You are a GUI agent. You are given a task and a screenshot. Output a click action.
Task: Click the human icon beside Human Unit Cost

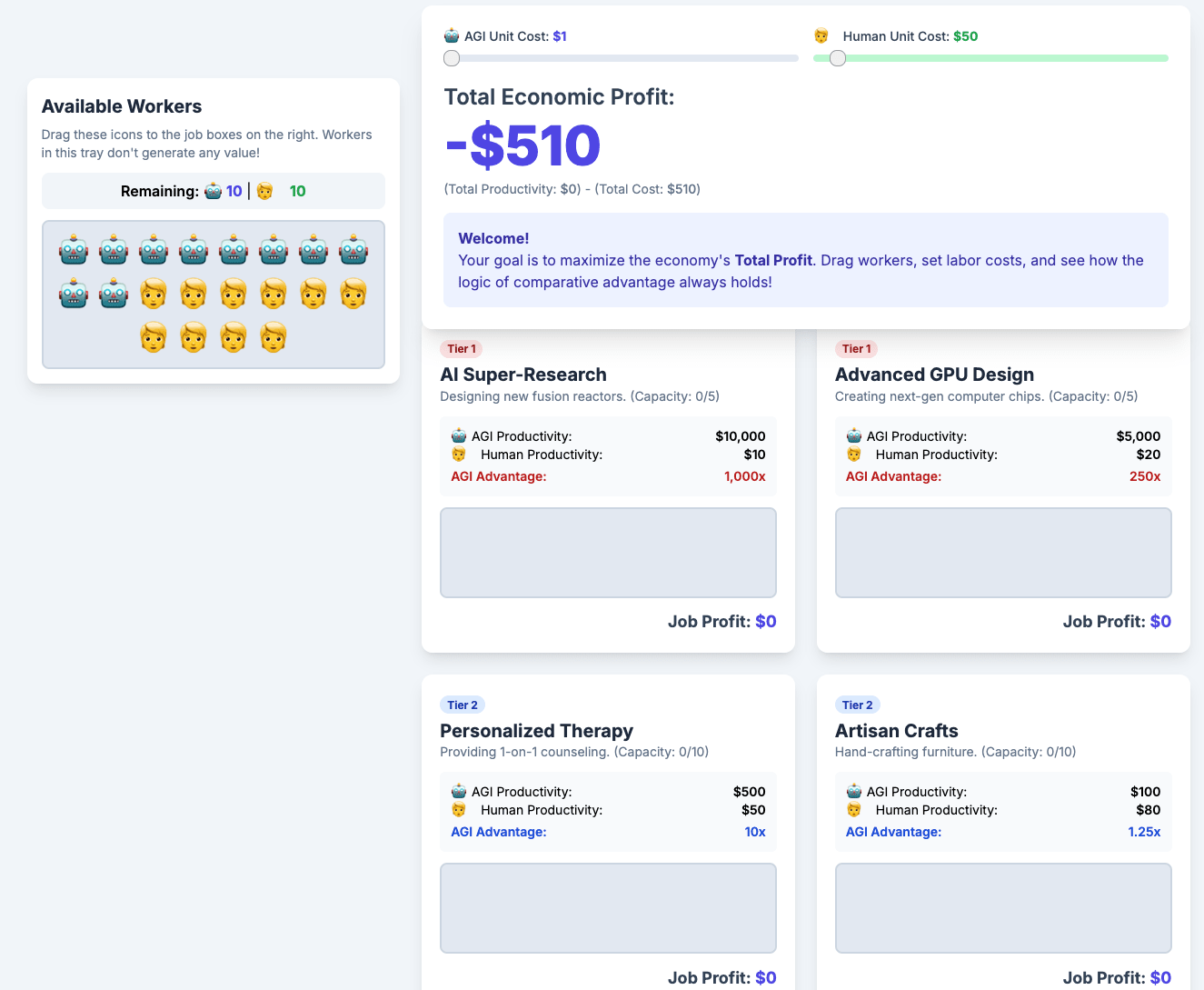(821, 36)
